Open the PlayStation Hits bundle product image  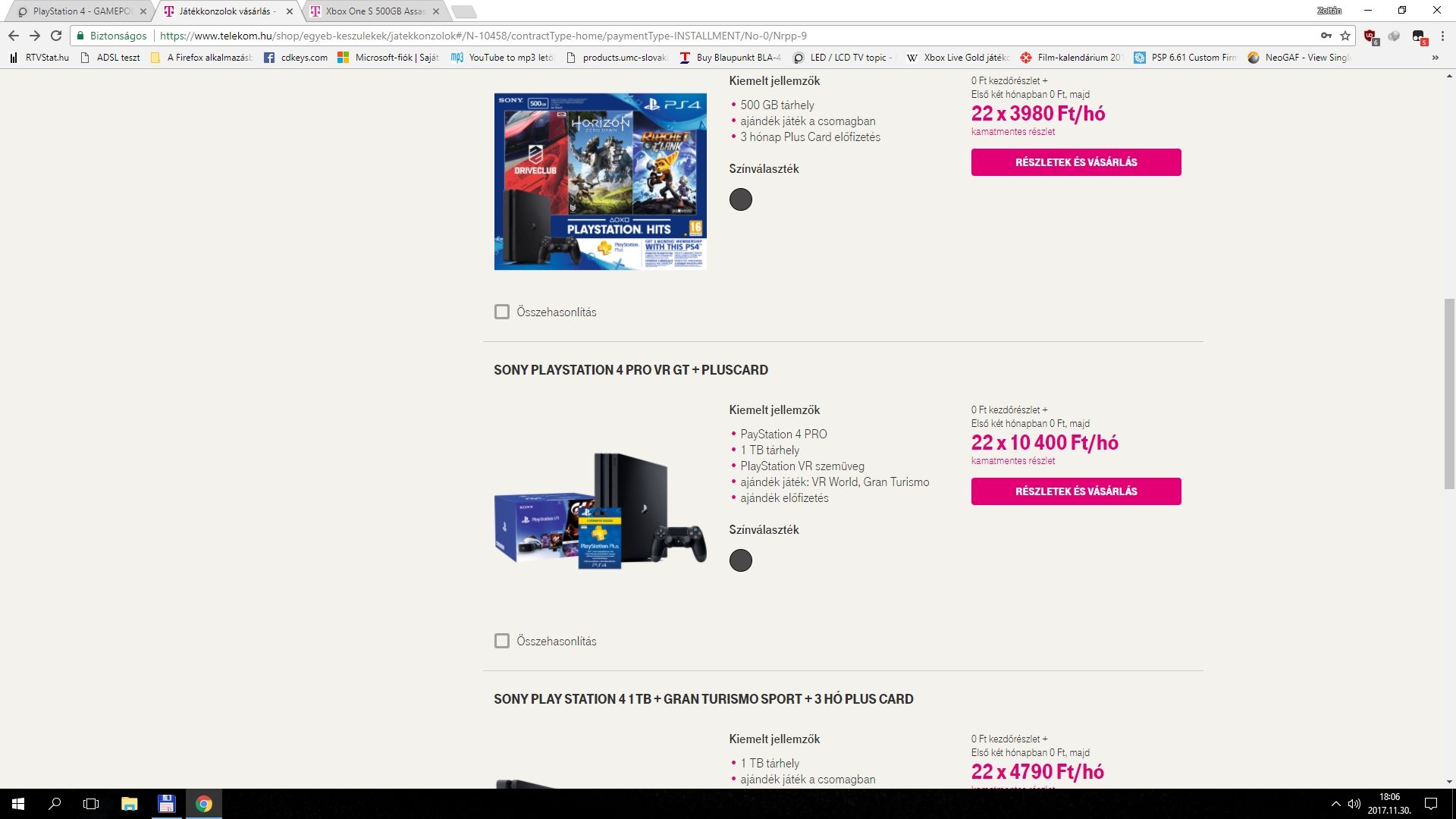(x=600, y=182)
